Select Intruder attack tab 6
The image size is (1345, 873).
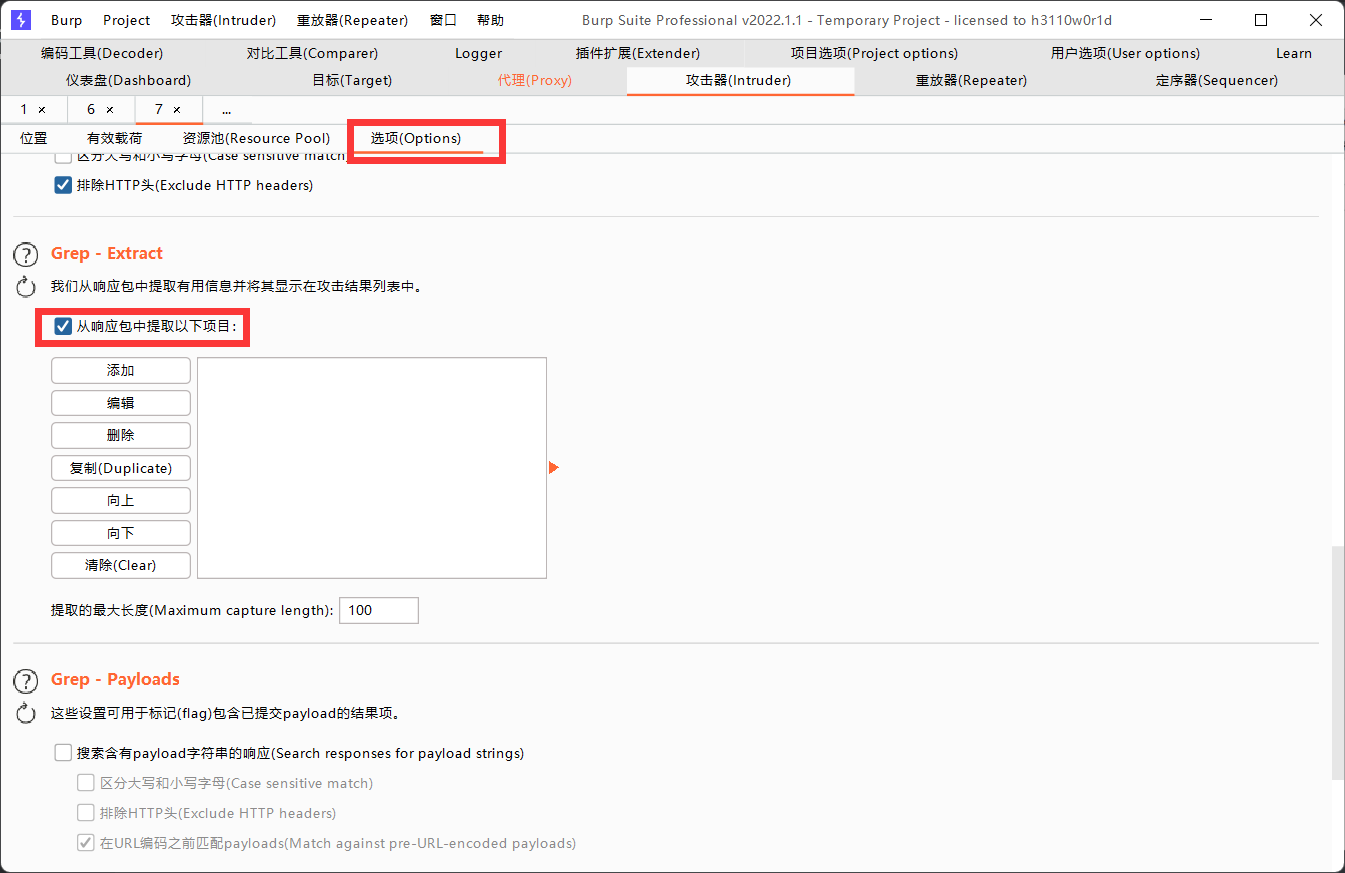(x=91, y=110)
